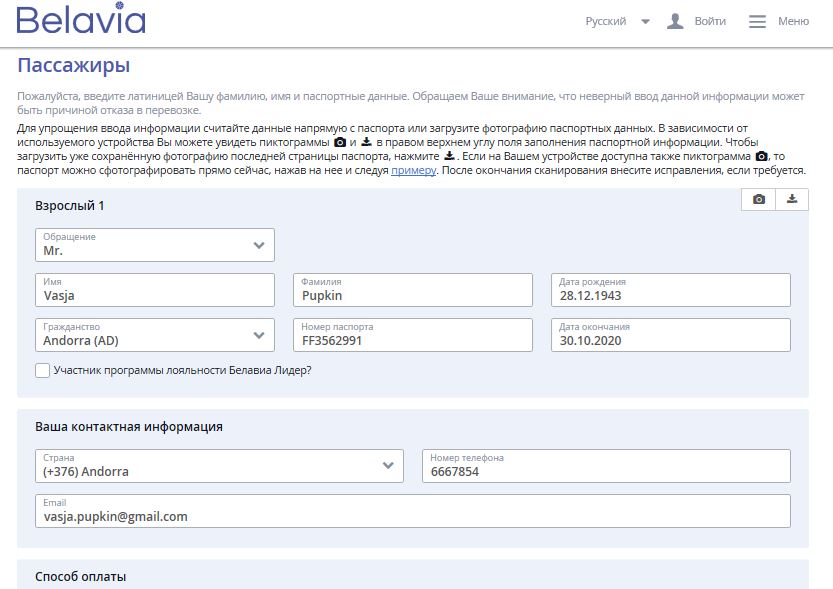
Task: Click the Номер телефона phone number field
Action: coord(605,466)
